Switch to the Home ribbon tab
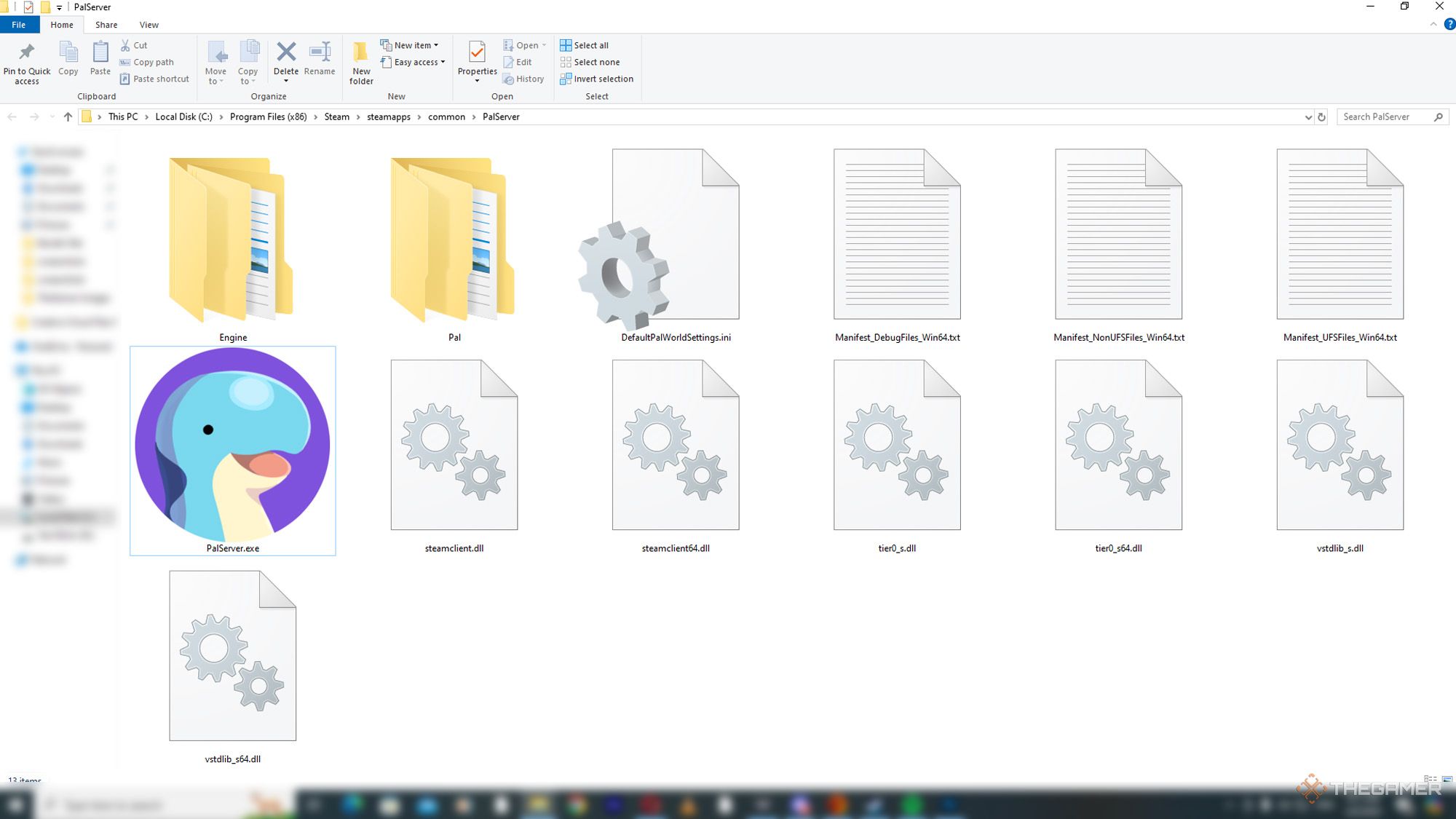1456x819 pixels. tap(62, 25)
